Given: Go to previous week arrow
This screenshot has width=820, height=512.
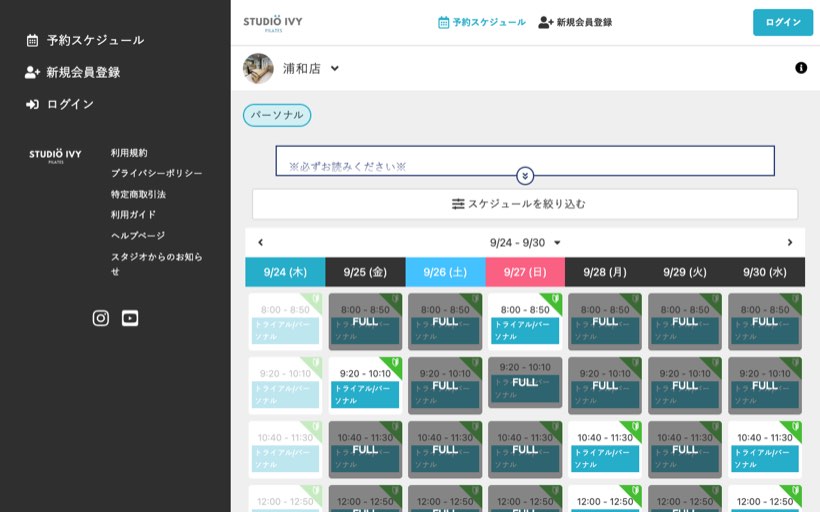Looking at the screenshot, I should point(260,242).
